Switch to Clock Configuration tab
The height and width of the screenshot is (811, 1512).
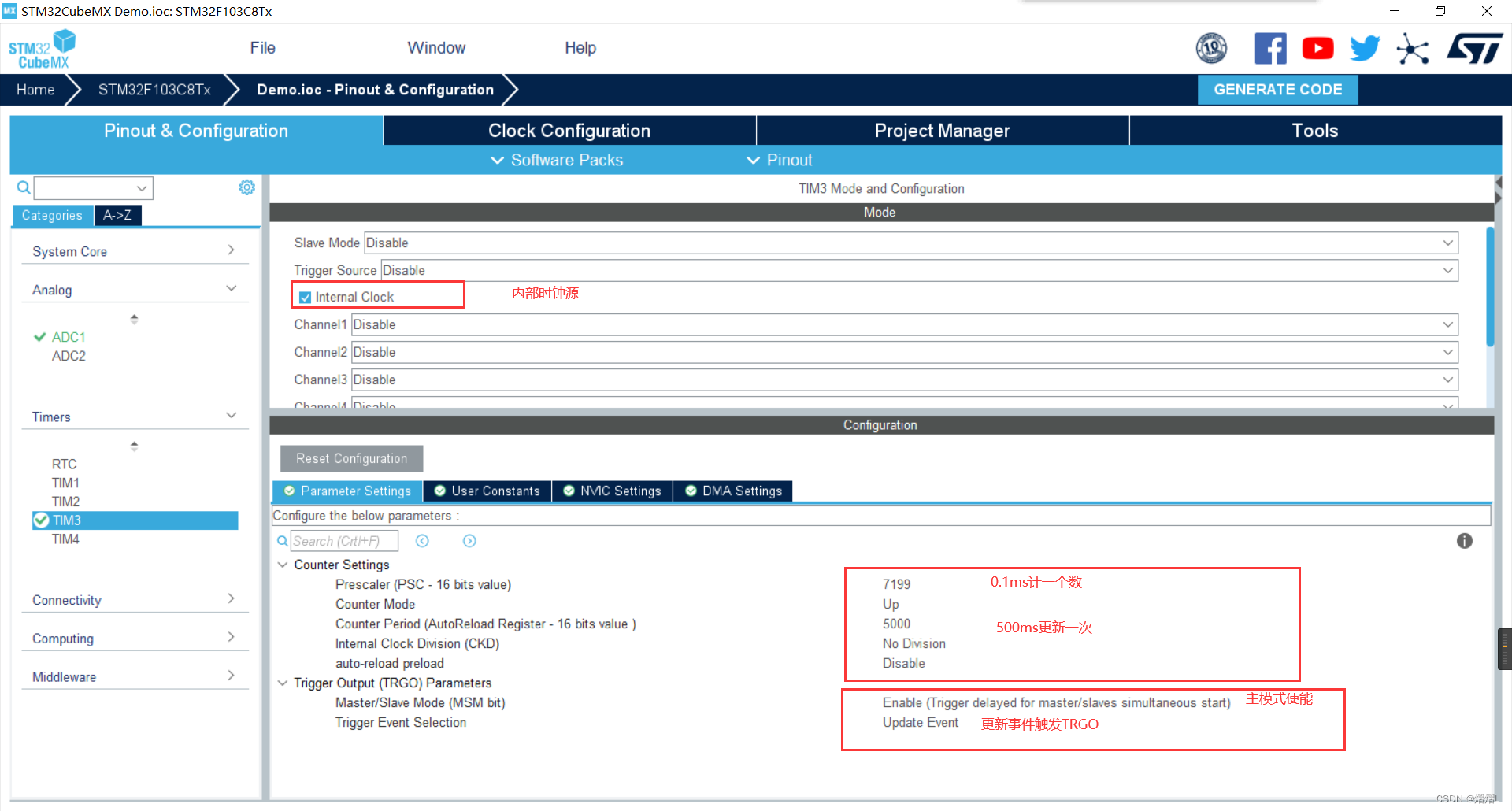click(569, 131)
